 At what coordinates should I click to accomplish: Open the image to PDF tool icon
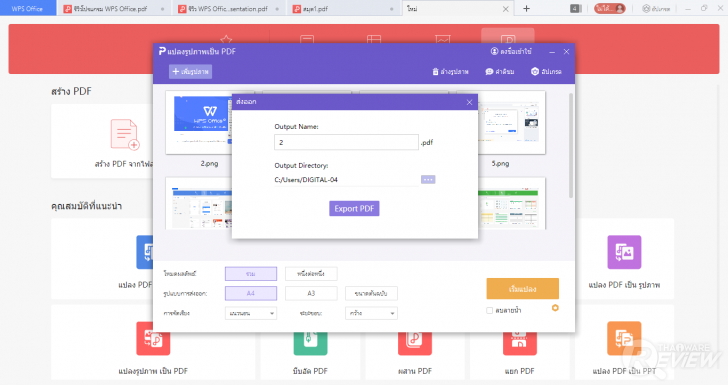pyautogui.click(x=153, y=338)
